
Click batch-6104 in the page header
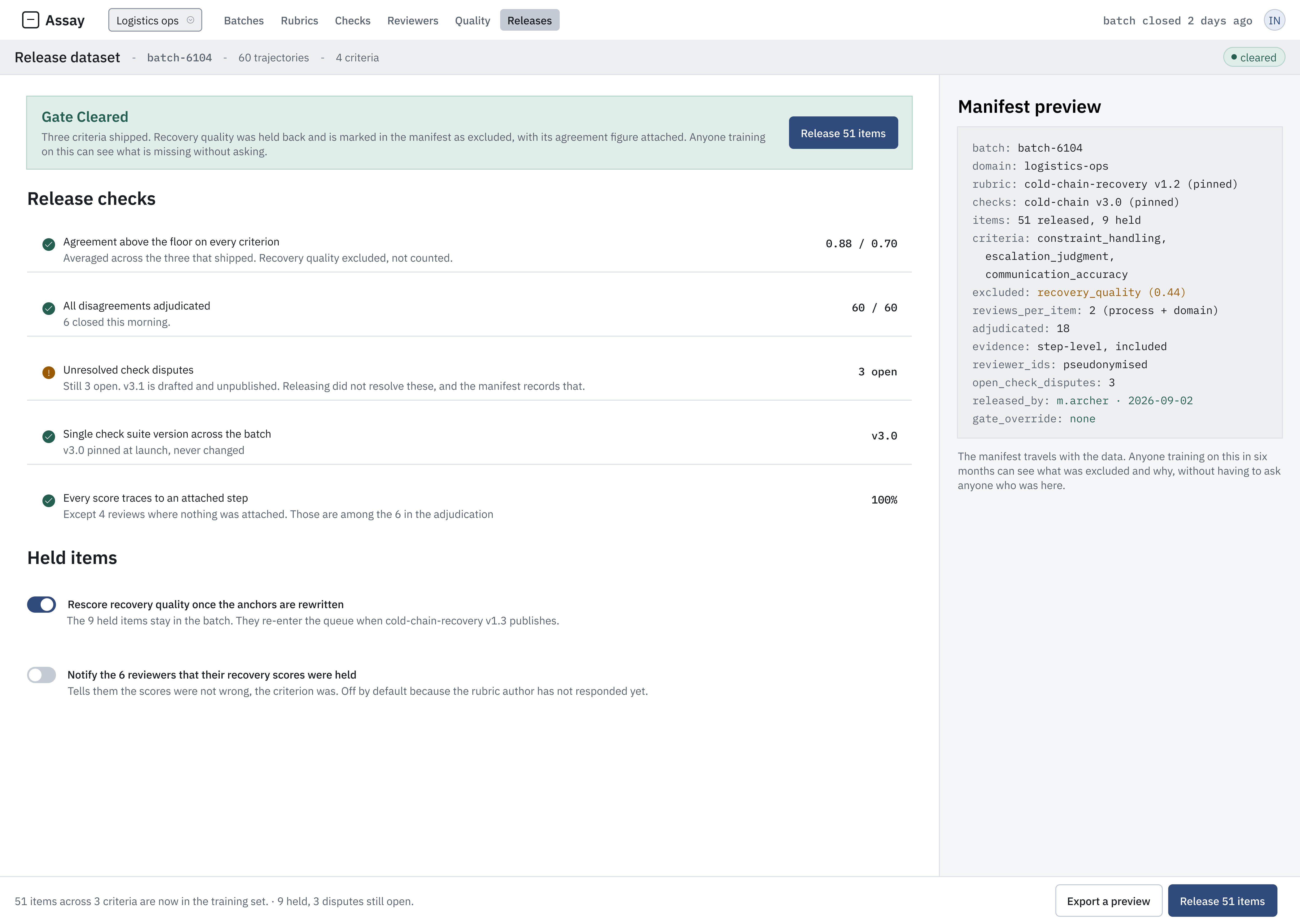coord(179,58)
